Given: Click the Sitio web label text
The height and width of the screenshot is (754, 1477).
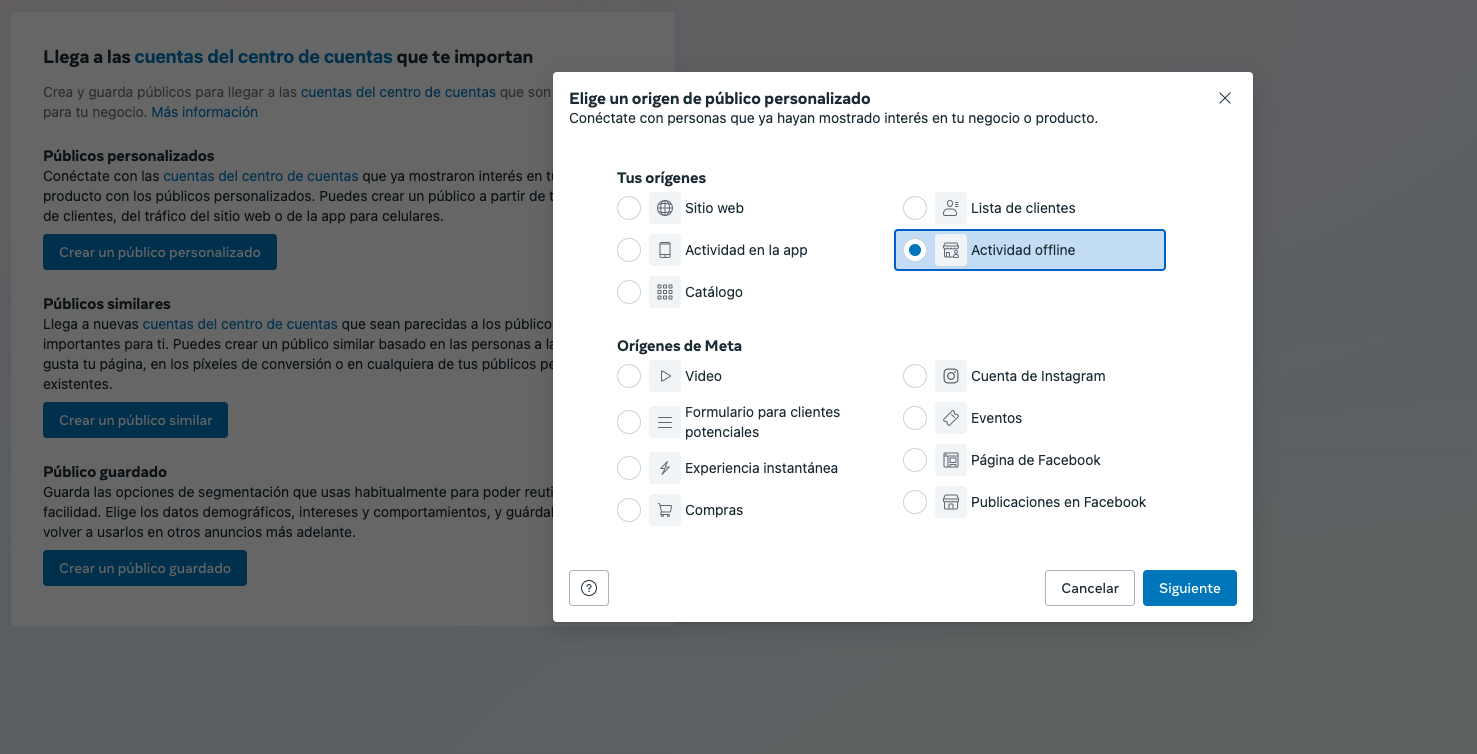Looking at the screenshot, I should pos(714,208).
